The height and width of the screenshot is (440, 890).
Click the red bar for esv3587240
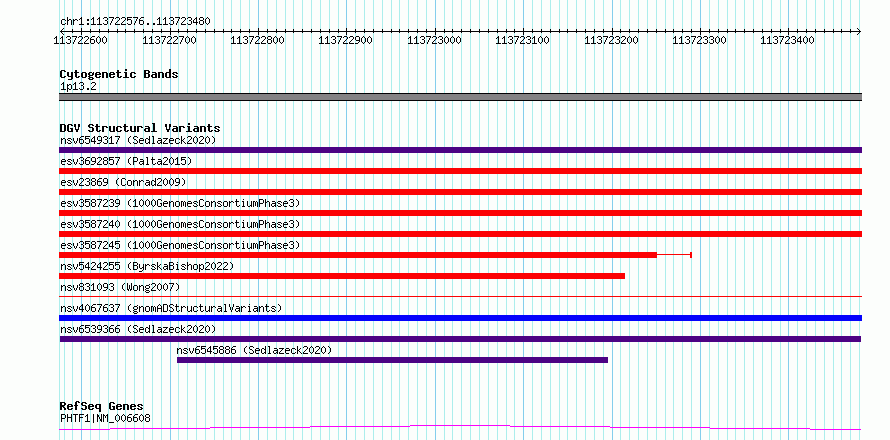pos(460,234)
